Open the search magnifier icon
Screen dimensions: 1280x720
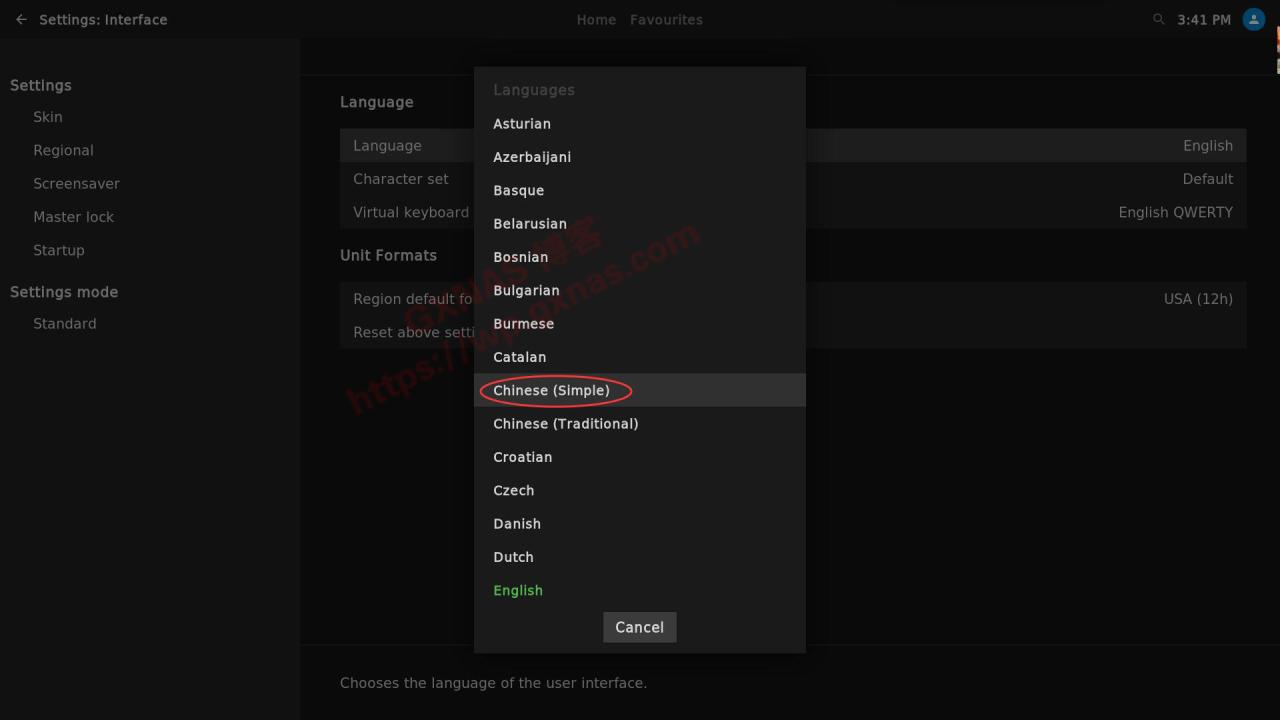click(1158, 20)
